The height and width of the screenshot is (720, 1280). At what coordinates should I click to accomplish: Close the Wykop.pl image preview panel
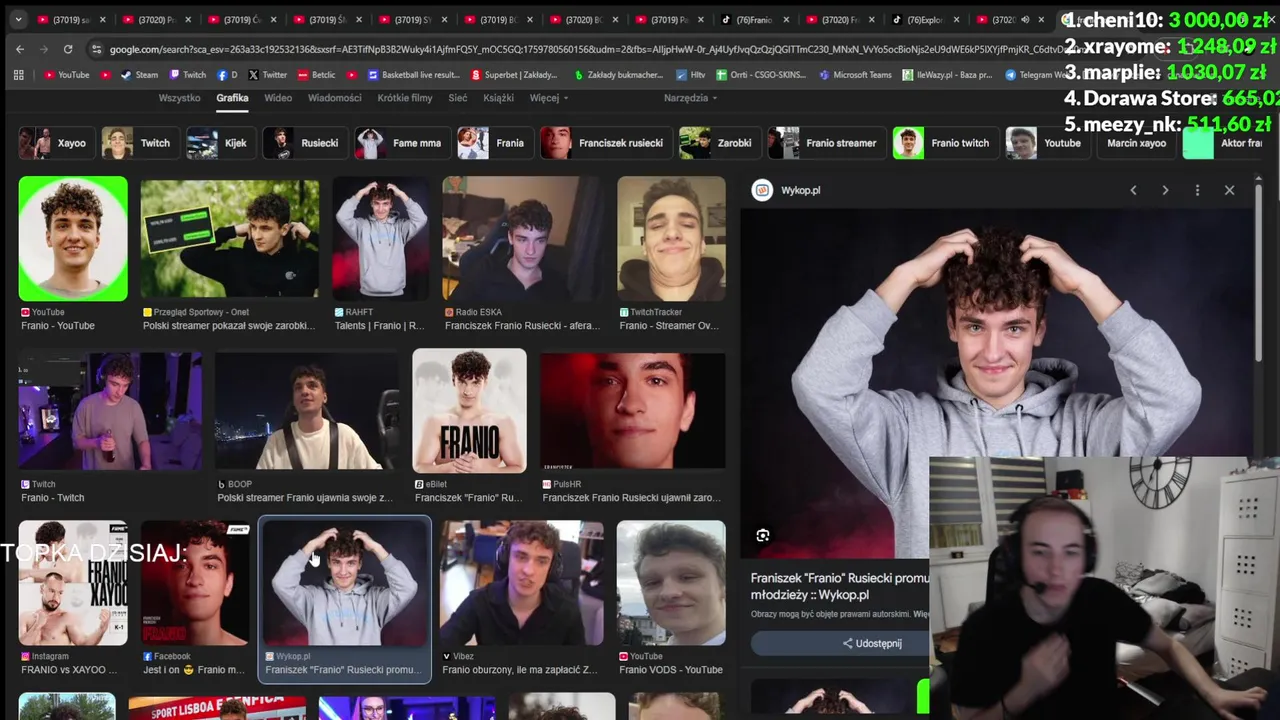tap(1229, 190)
